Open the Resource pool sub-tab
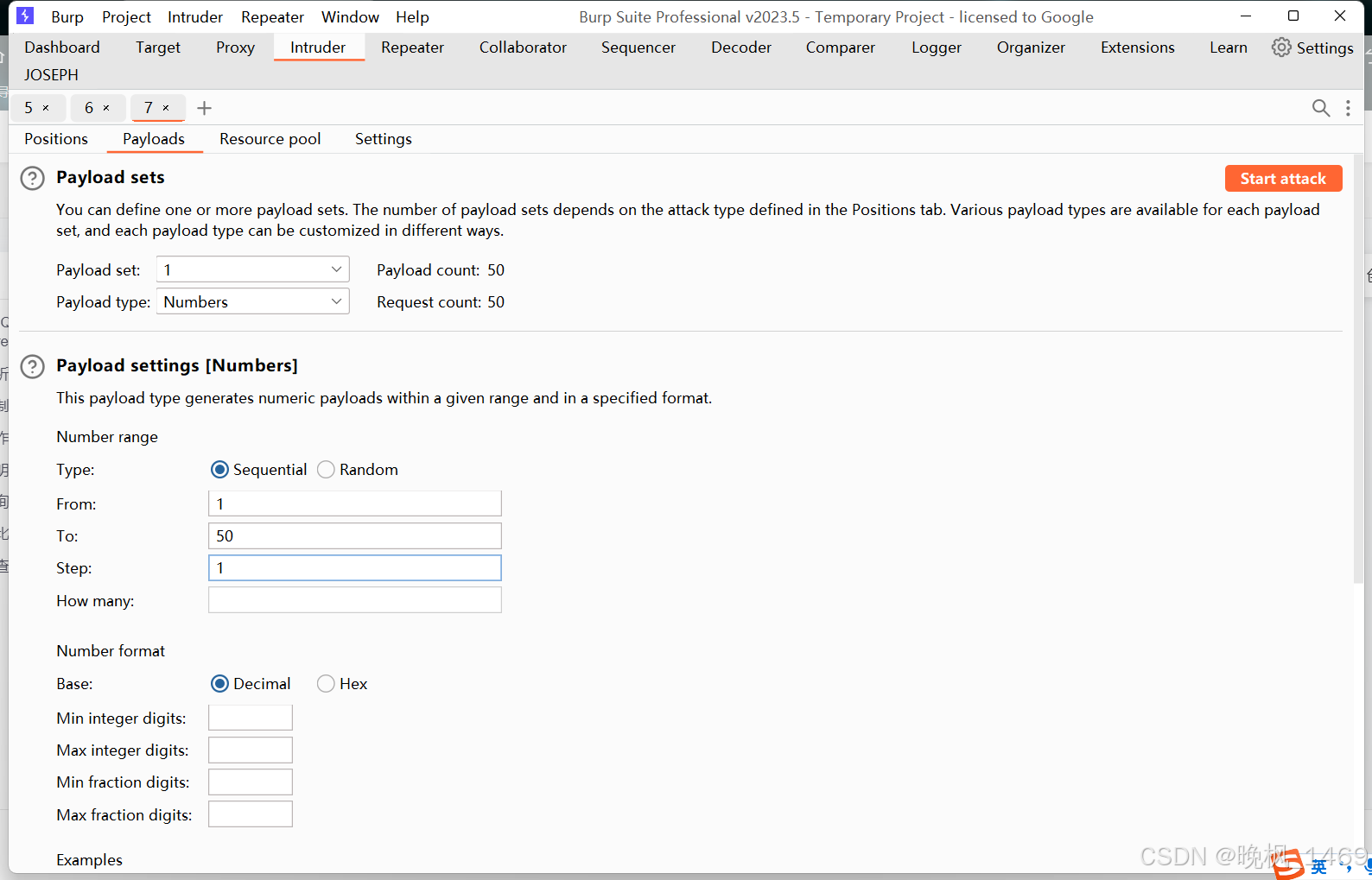Screen dimensions: 1372x880 tap(270, 139)
